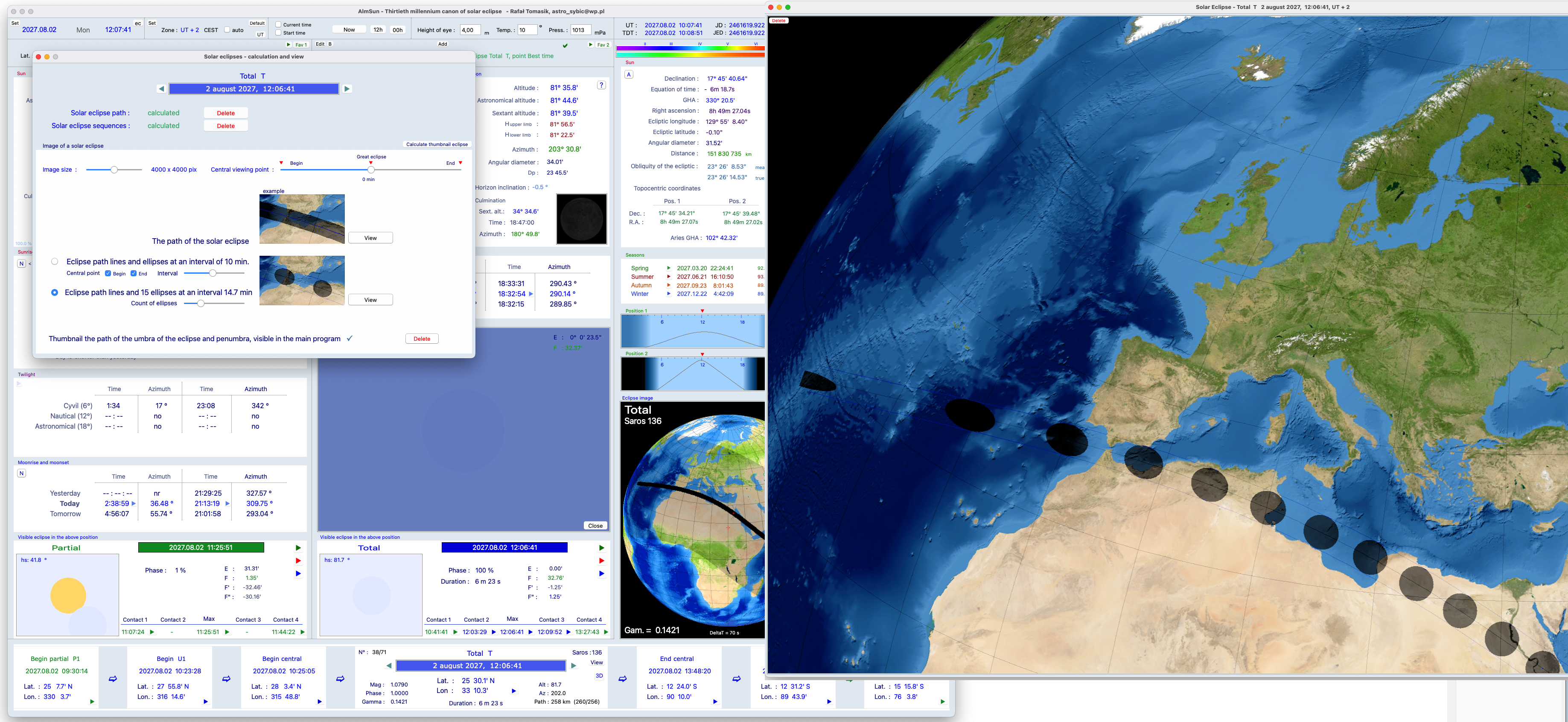Screen dimensions: 1568x722
Task: Delete the umbra path thumbnail
Action: coord(422,339)
